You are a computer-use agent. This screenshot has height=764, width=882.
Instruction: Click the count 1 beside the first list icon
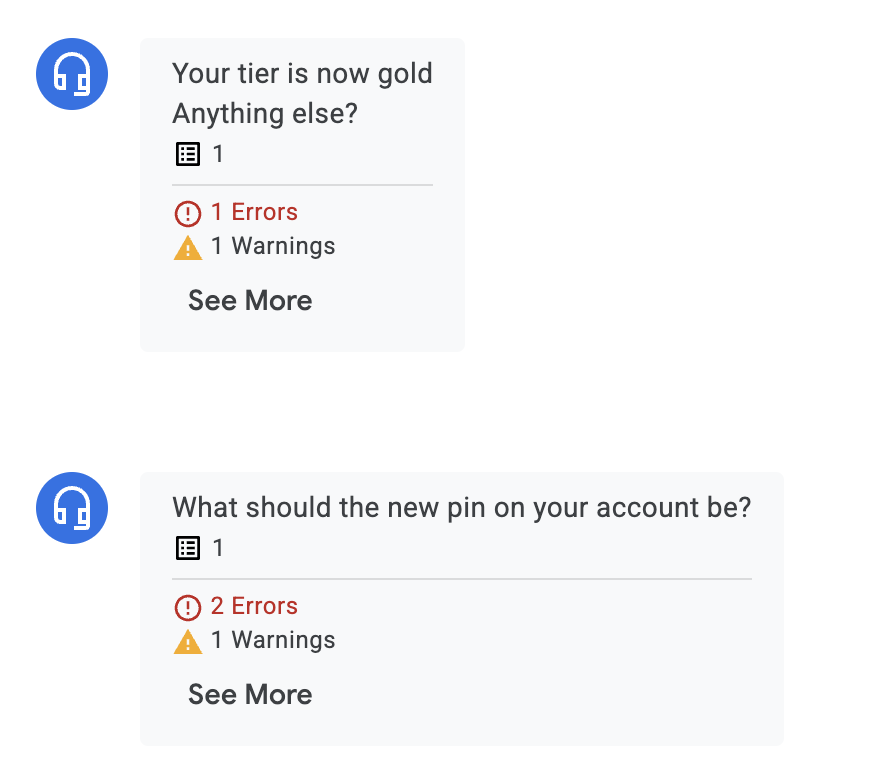pyautogui.click(x=218, y=154)
